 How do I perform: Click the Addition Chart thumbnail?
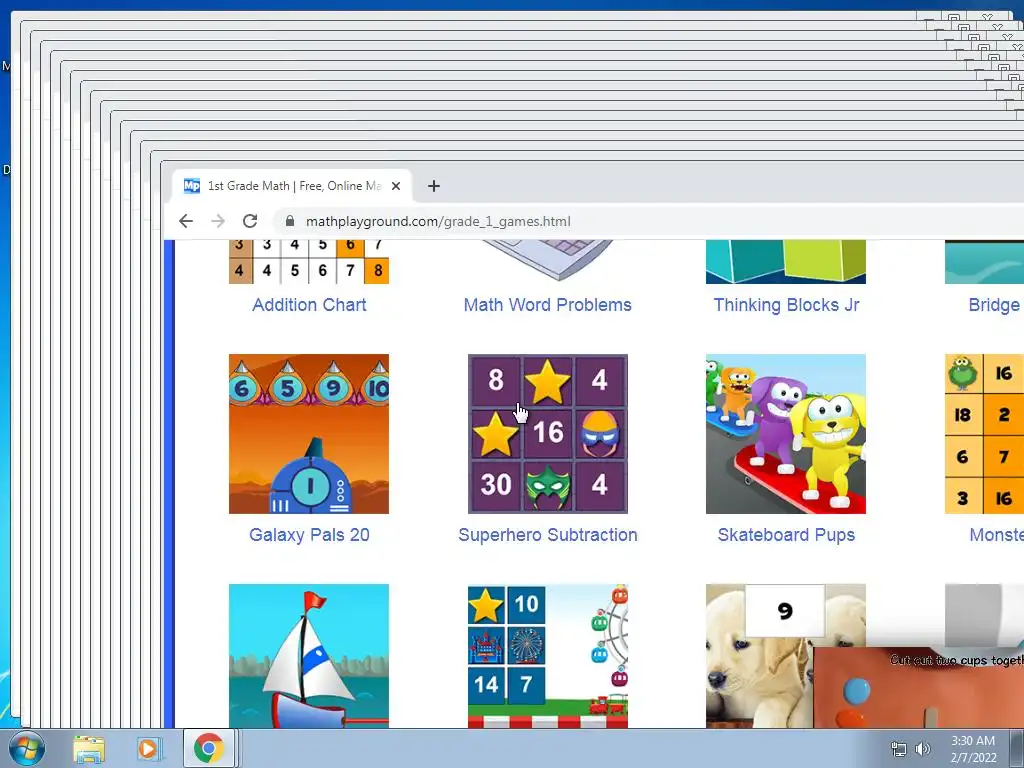pos(309,262)
